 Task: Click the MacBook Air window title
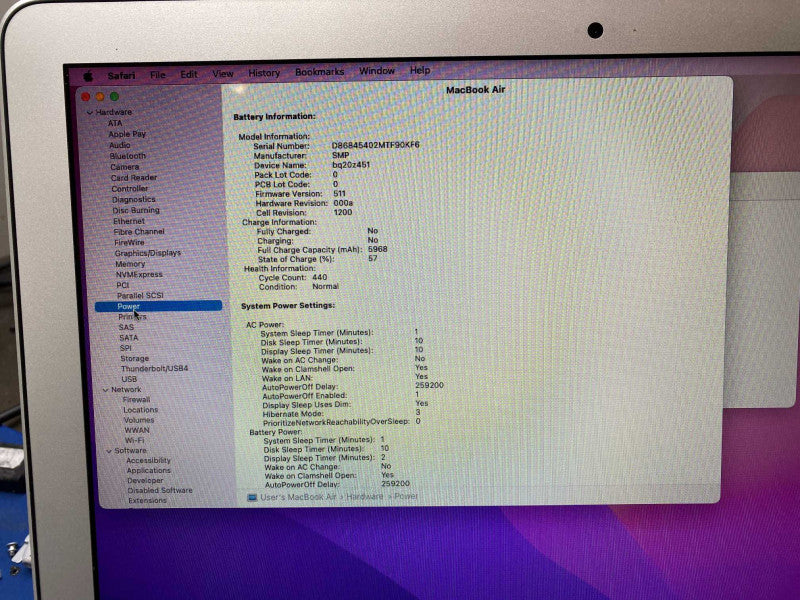(476, 90)
